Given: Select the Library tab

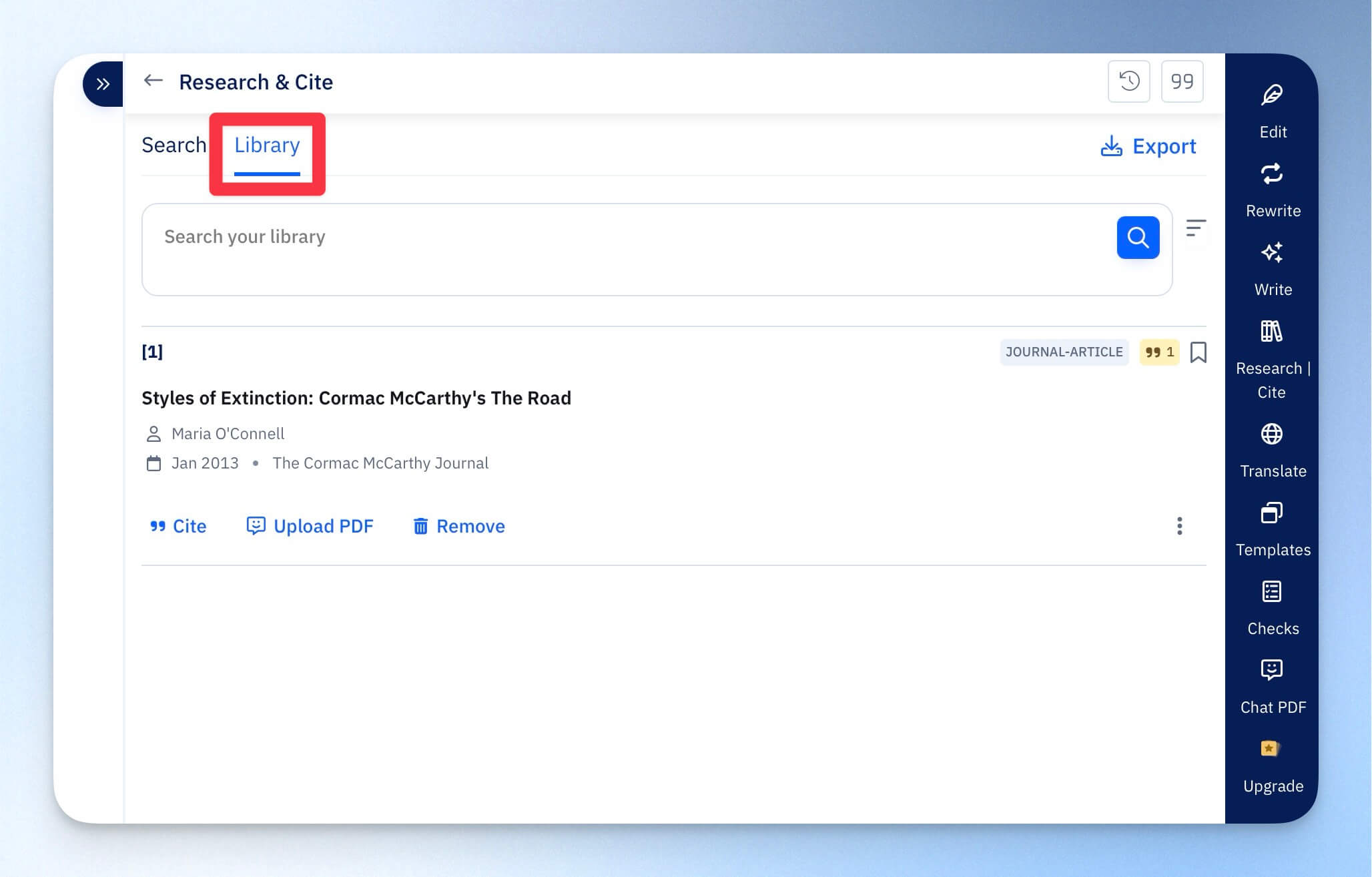Looking at the screenshot, I should click(x=267, y=145).
